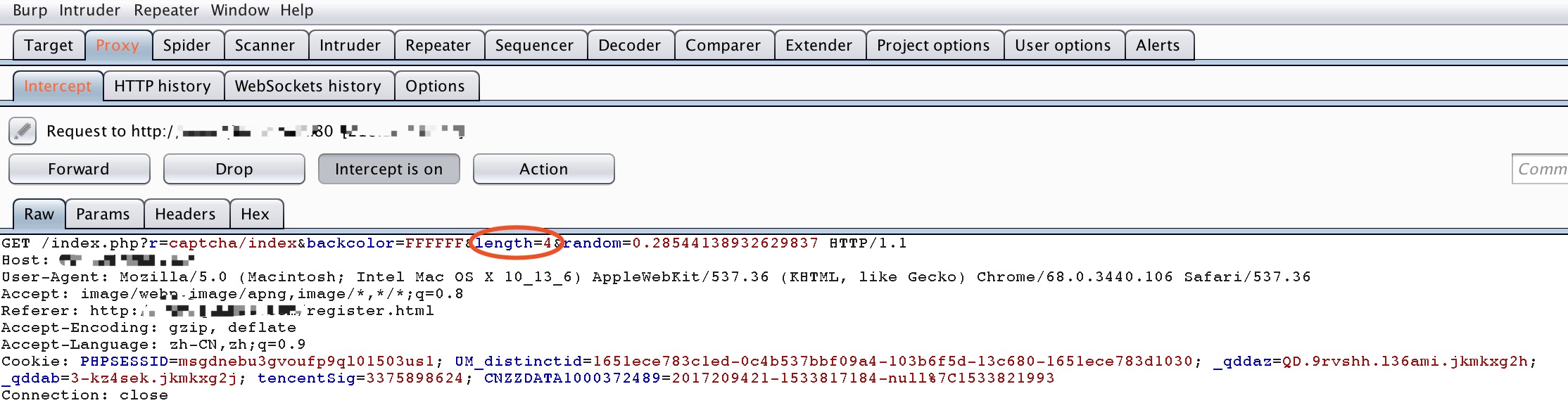Click the Comment input field
The height and width of the screenshot is (415, 1568).
(x=1540, y=169)
